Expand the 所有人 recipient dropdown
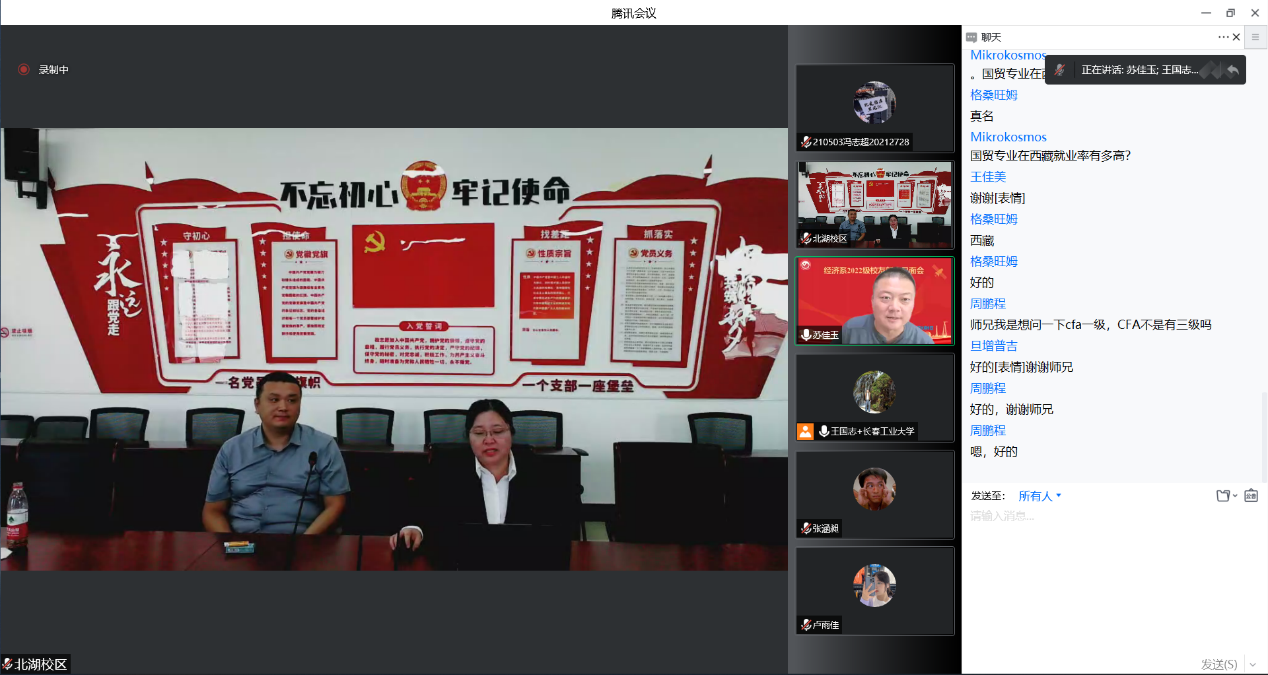Screen dimensions: 1268x675 pos(1040,496)
